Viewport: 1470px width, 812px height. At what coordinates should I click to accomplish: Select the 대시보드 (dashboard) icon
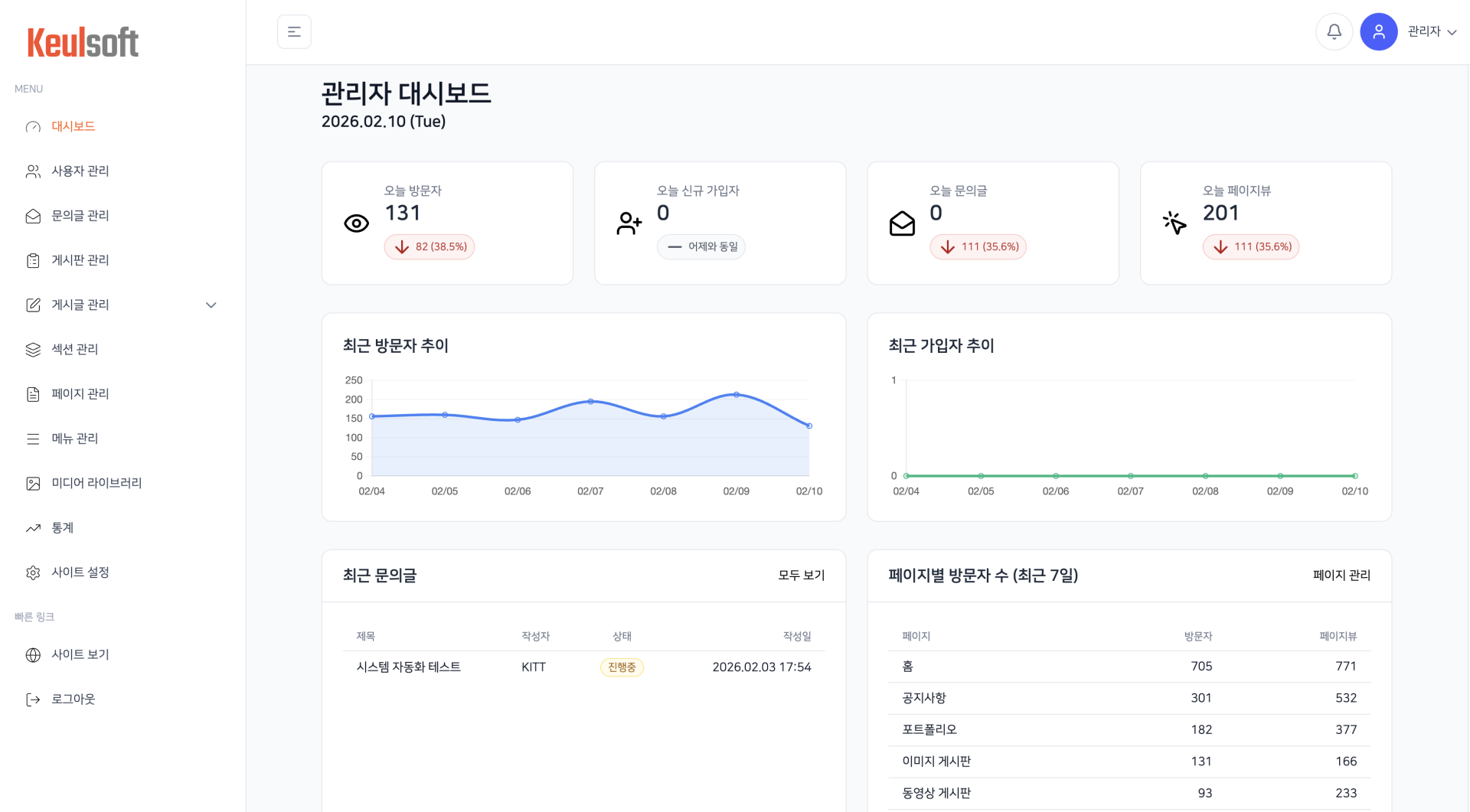[x=33, y=126]
